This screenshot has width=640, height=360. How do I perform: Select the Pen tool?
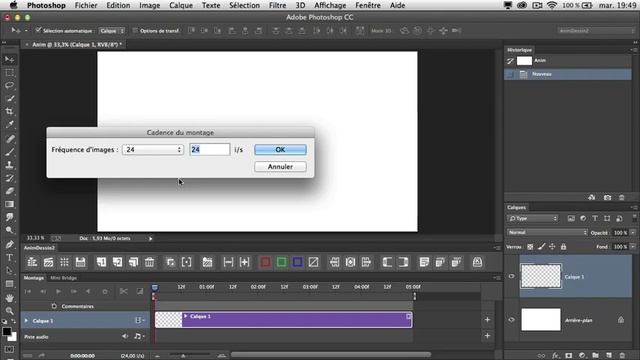pyautogui.click(x=9, y=244)
